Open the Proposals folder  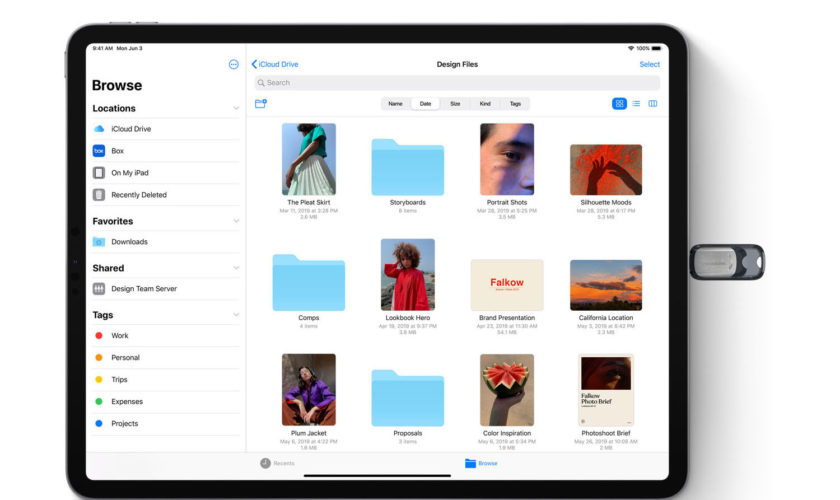[408, 398]
